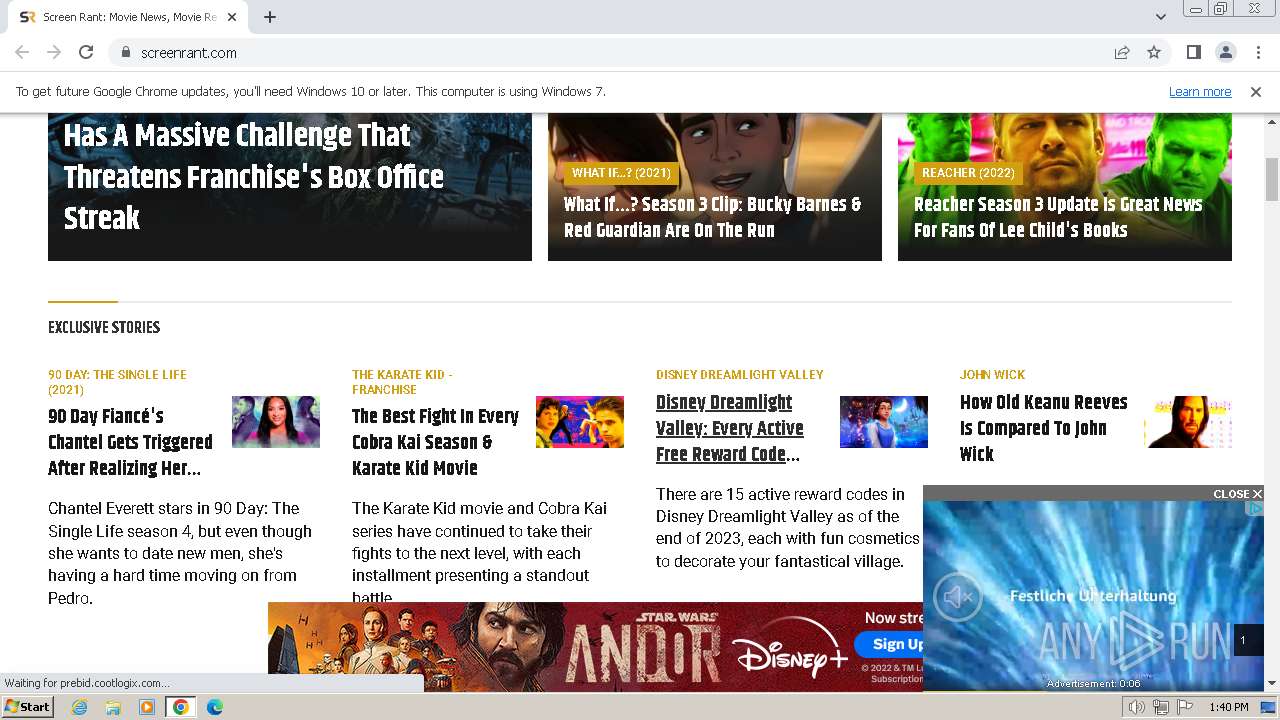Open Best Fight In Every Cobra Kai article

pos(435,442)
